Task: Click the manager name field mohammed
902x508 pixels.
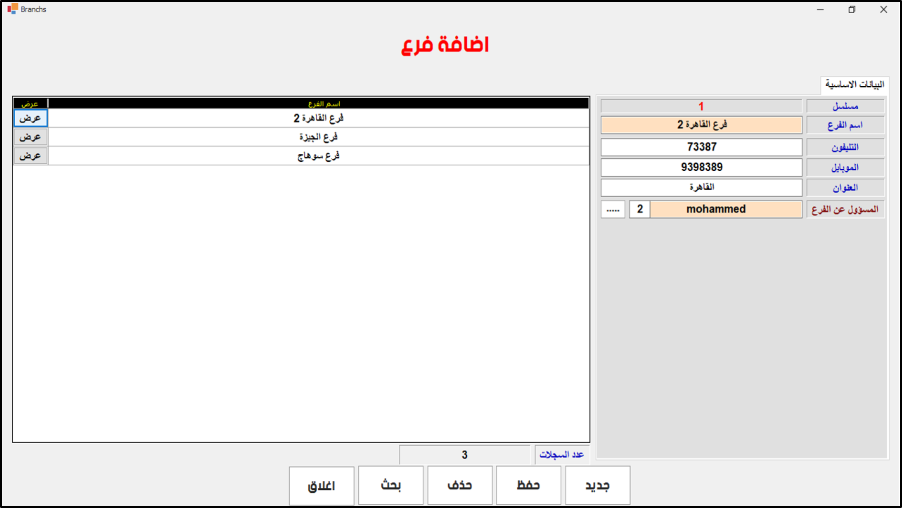Action: pos(726,210)
